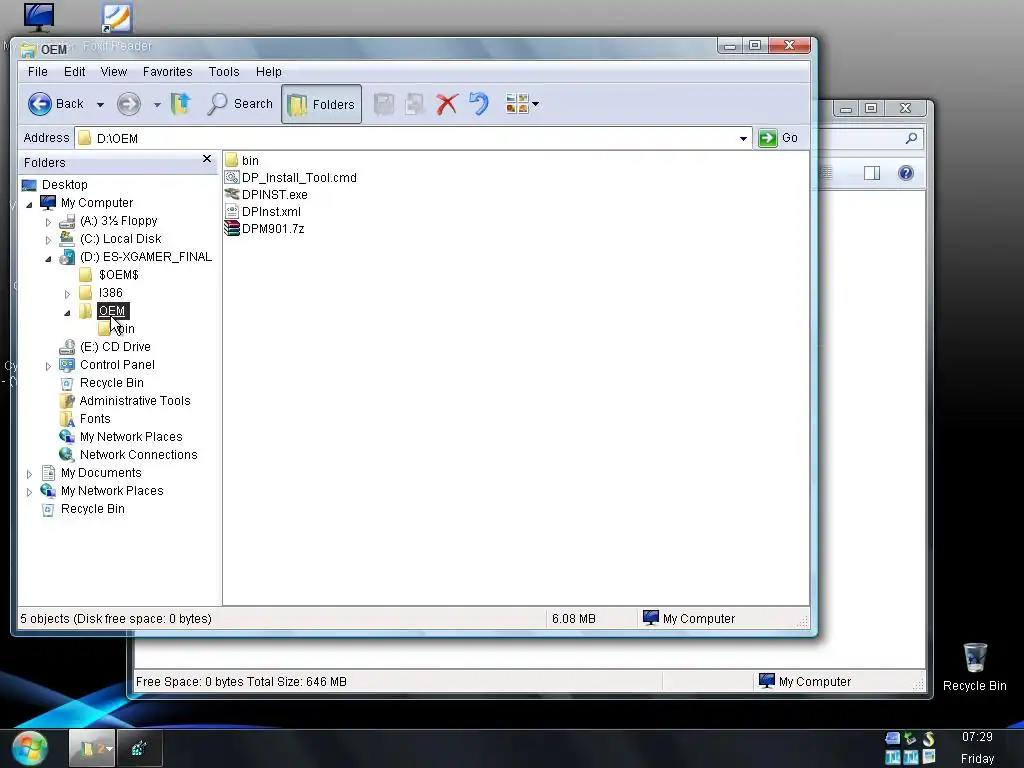1024x768 pixels.
Task: Click the Move To toolbar icon
Action: [384, 104]
